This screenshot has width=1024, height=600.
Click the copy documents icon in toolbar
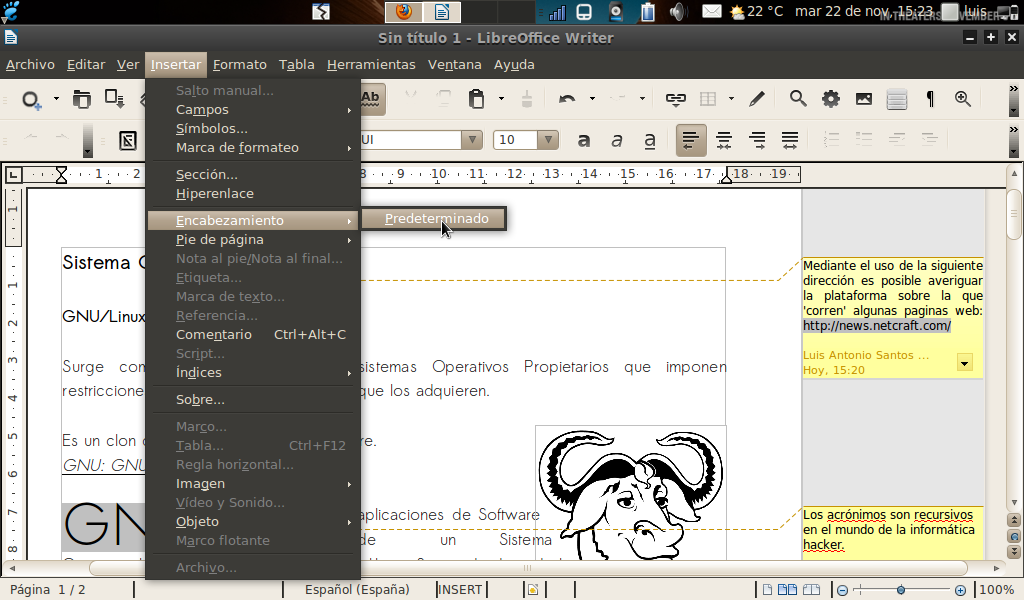tap(82, 99)
